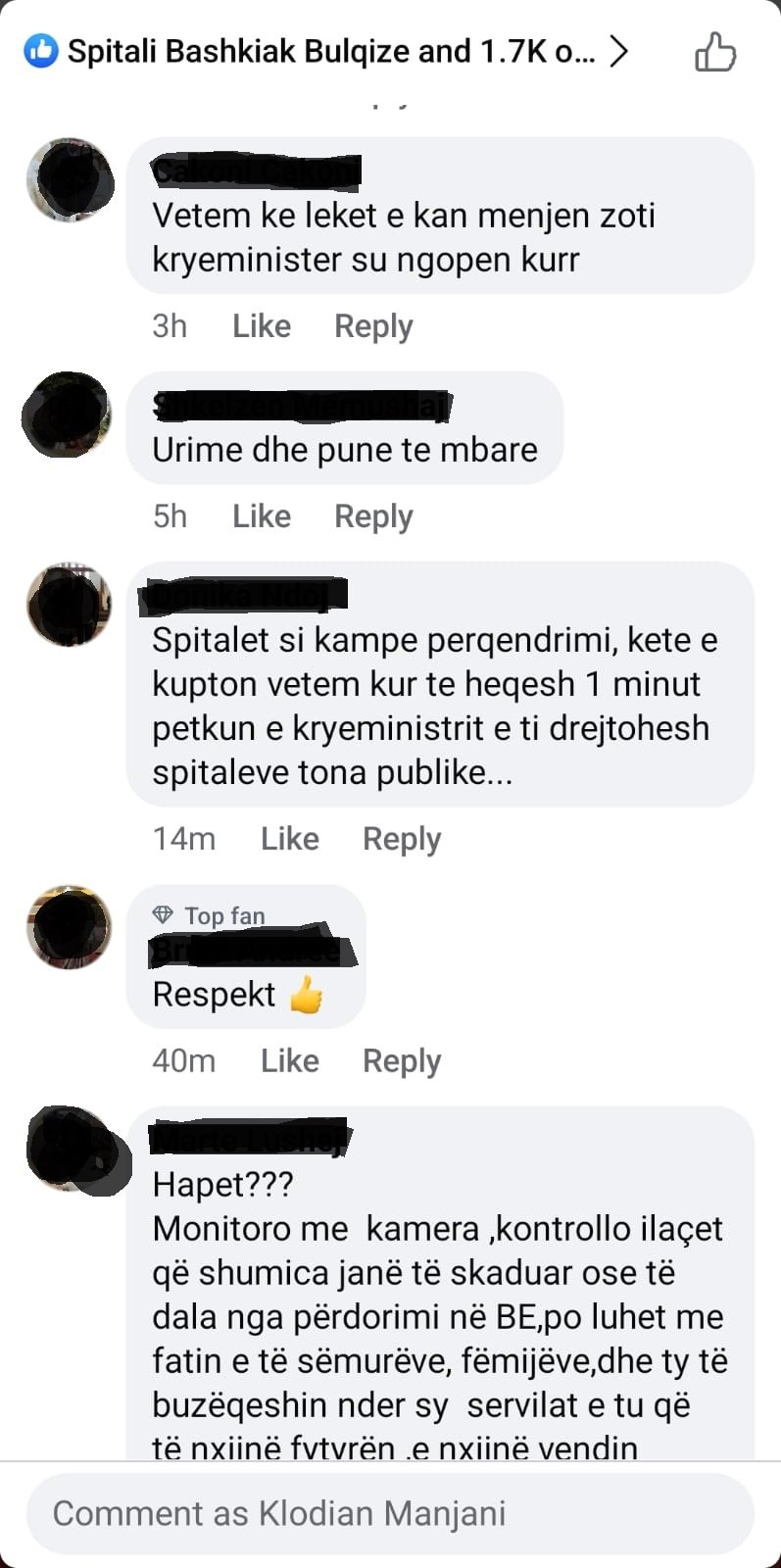Reply to the comment posted 3h ago
Screen dimensions: 781x1568
(x=373, y=326)
